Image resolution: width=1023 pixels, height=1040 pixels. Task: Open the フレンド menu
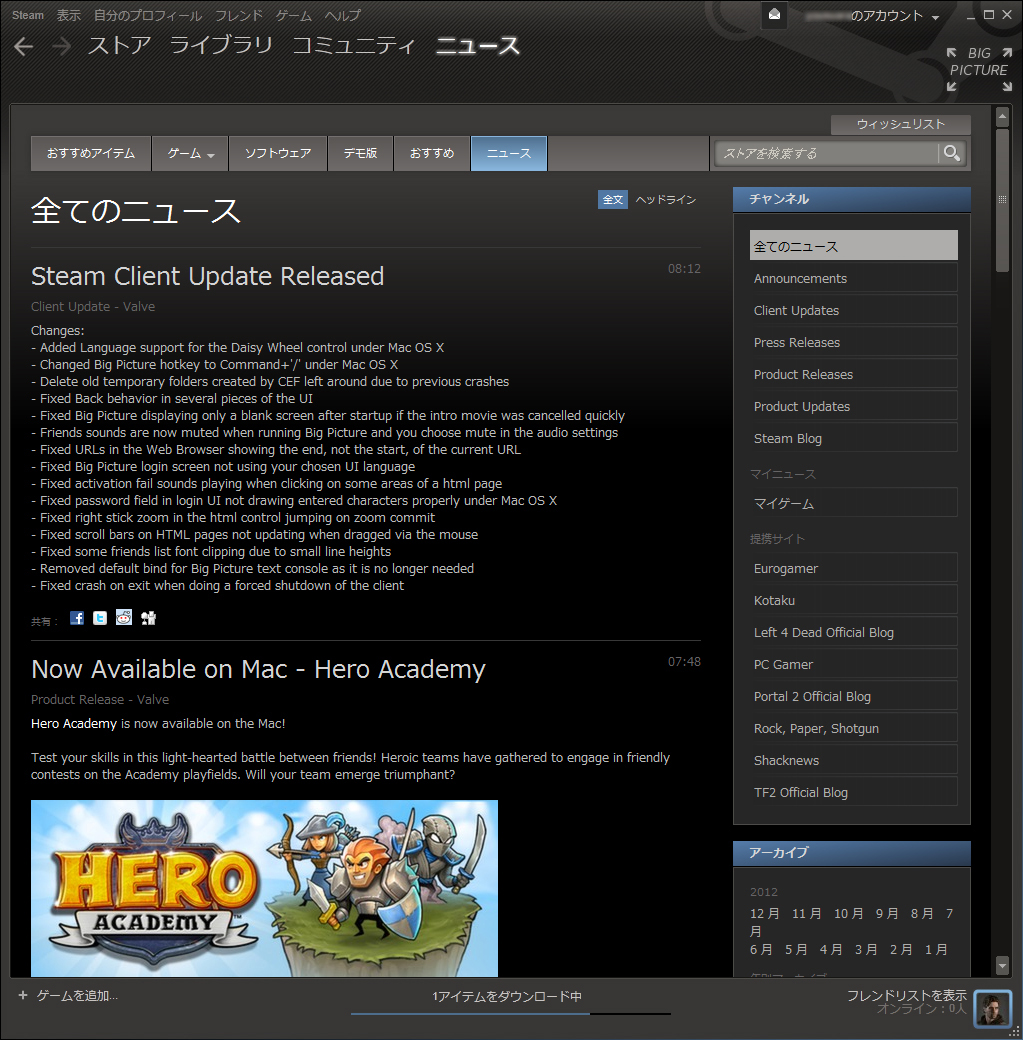pyautogui.click(x=239, y=15)
